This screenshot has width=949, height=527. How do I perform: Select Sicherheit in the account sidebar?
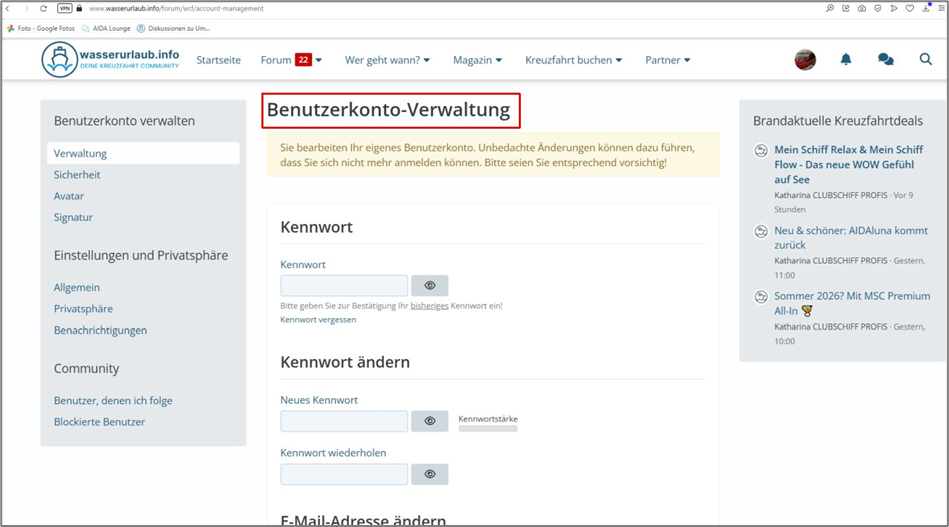tap(77, 175)
